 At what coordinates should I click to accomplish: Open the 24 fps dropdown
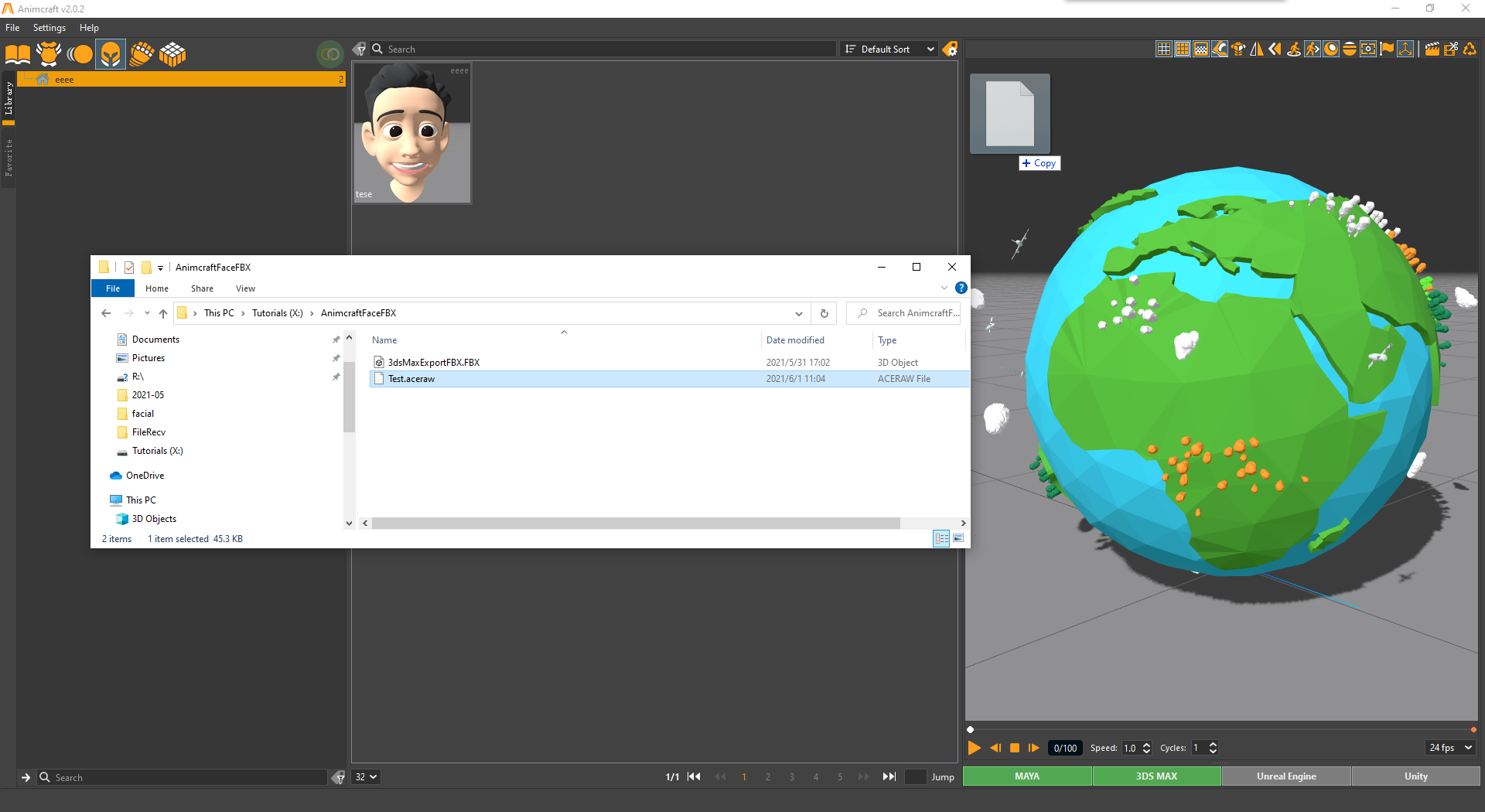click(x=1450, y=748)
